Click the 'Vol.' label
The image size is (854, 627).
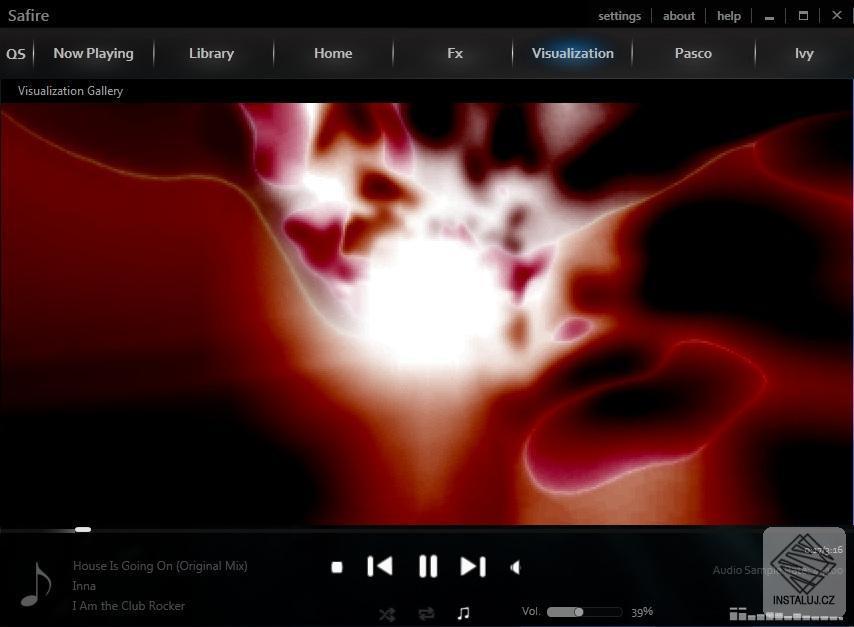tap(530, 611)
